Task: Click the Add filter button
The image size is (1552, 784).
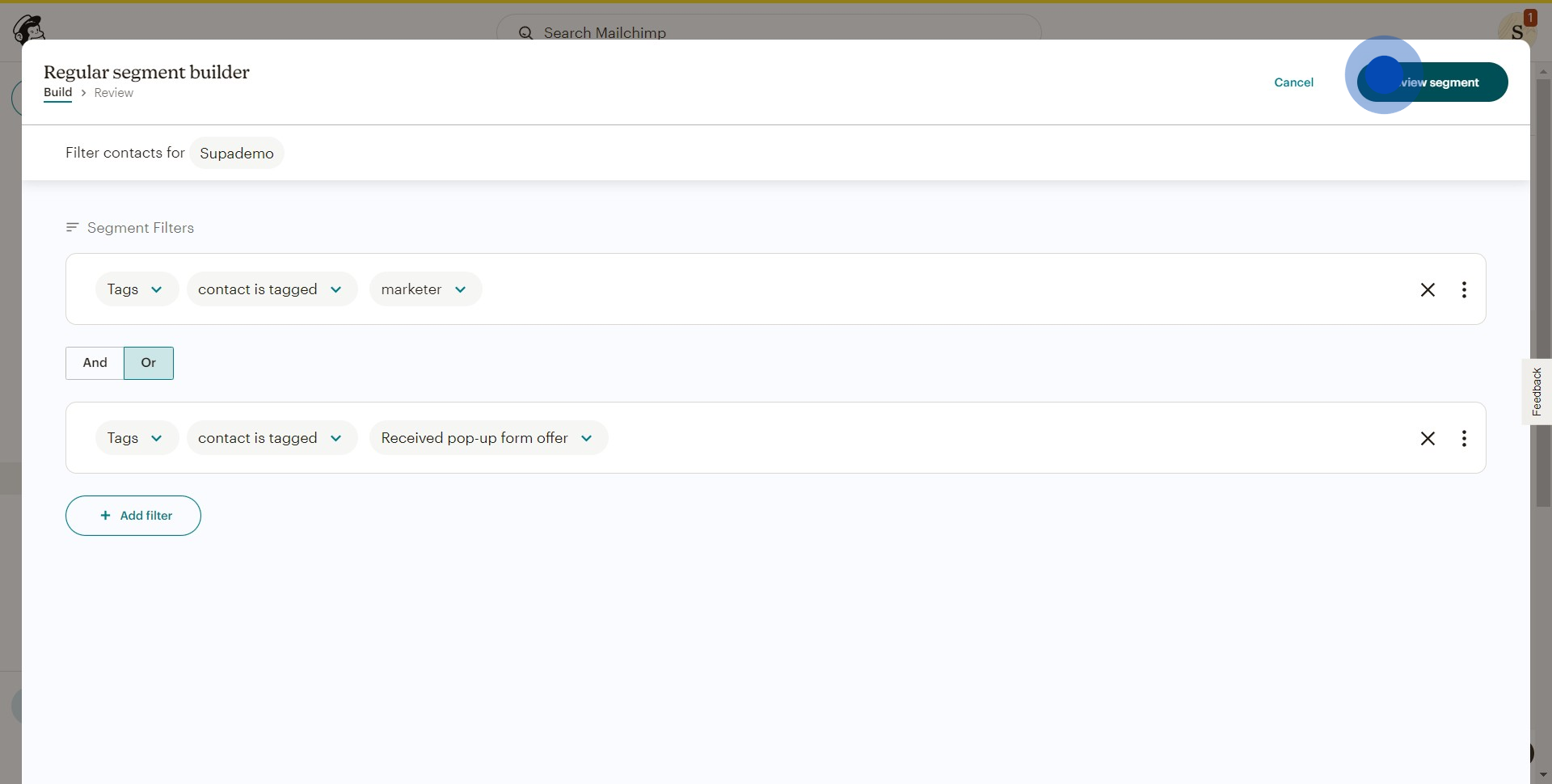Action: pyautogui.click(x=133, y=516)
